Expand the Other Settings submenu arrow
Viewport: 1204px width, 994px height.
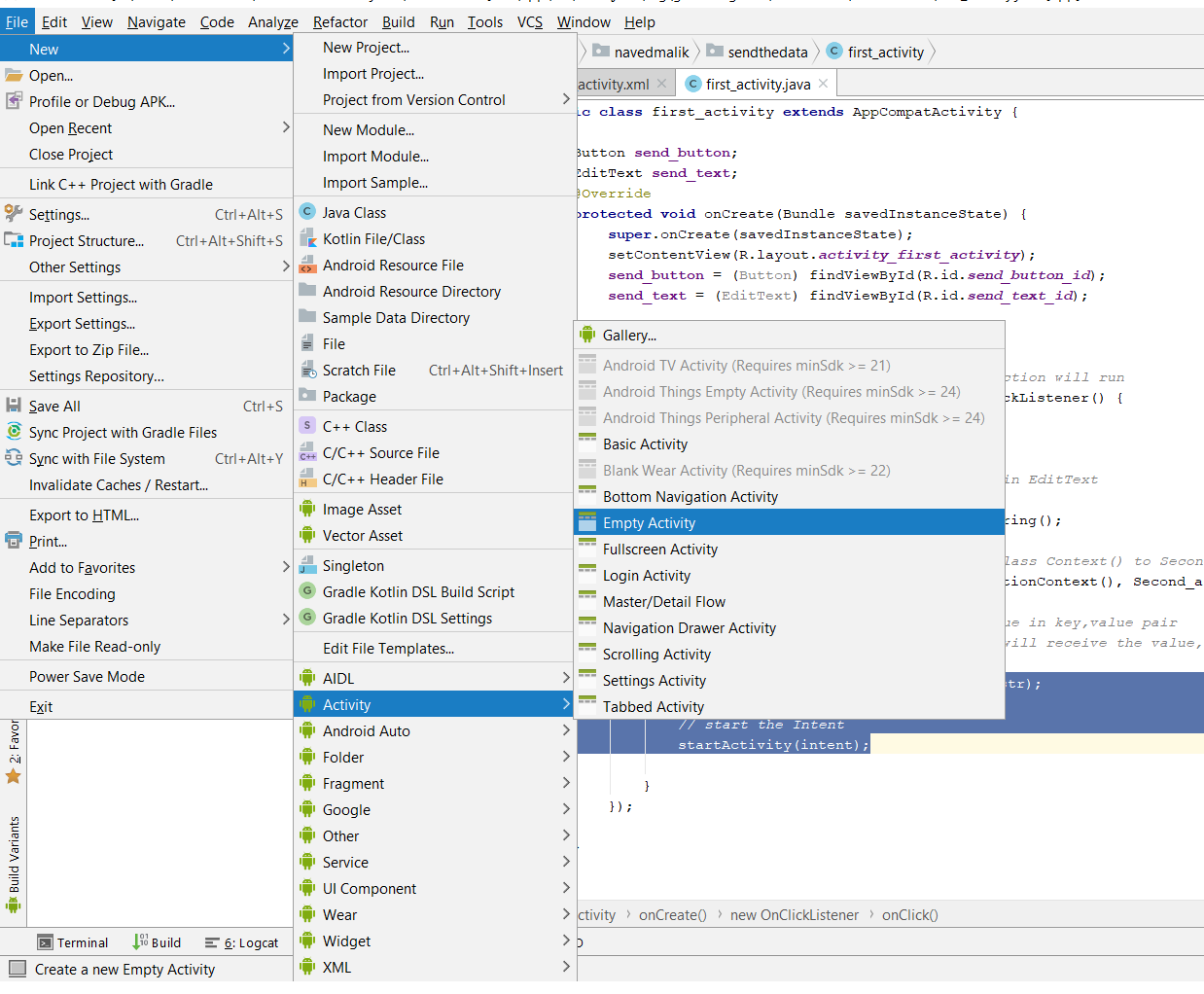click(x=285, y=266)
